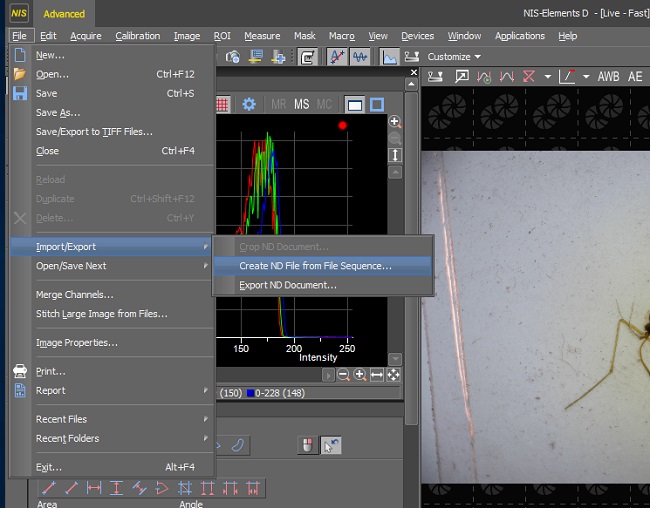
Task: Toggle the MS histogram mode
Action: point(301,104)
